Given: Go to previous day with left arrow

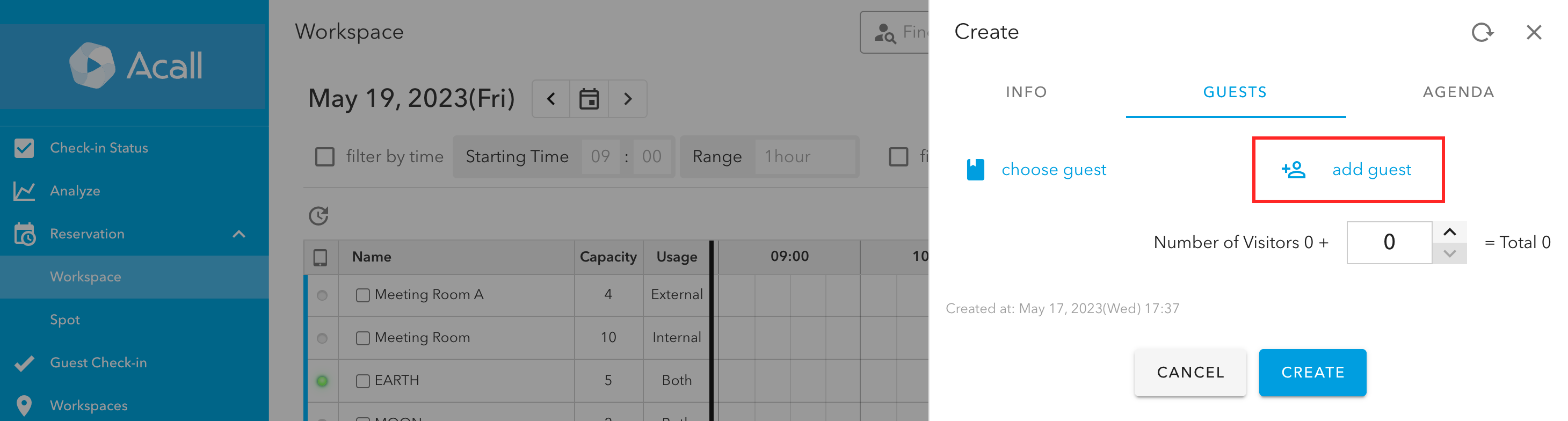Looking at the screenshot, I should (x=551, y=99).
